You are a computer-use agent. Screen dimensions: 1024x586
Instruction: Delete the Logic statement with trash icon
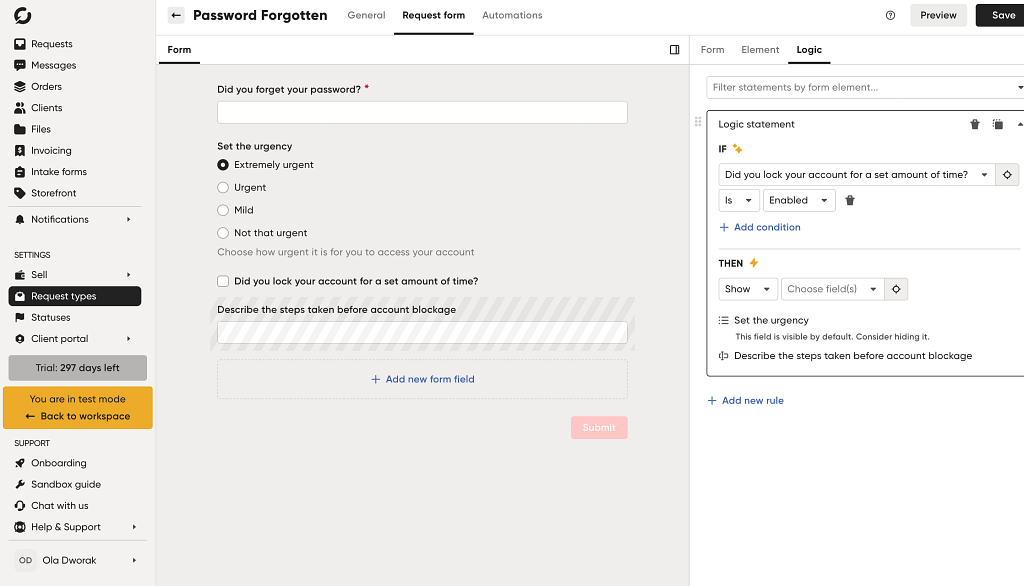pyautogui.click(x=974, y=124)
